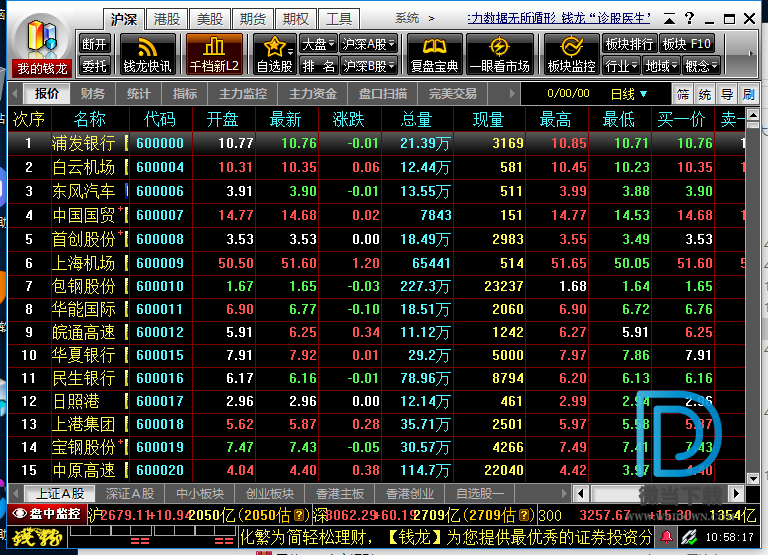Open 钱龙快讯 news feed icon
The image size is (768, 555).
tap(147, 54)
